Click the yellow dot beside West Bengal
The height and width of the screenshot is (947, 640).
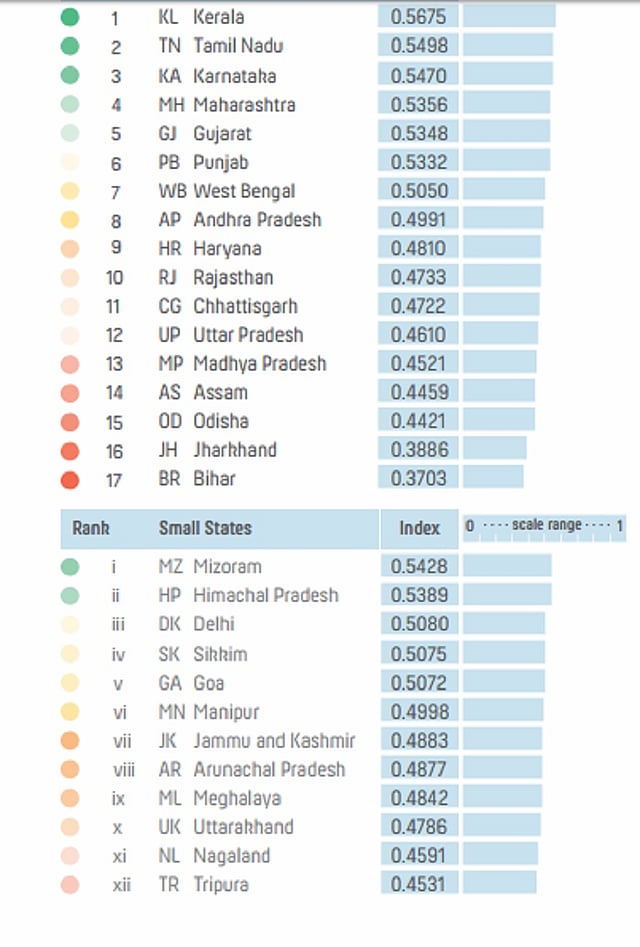[69, 191]
